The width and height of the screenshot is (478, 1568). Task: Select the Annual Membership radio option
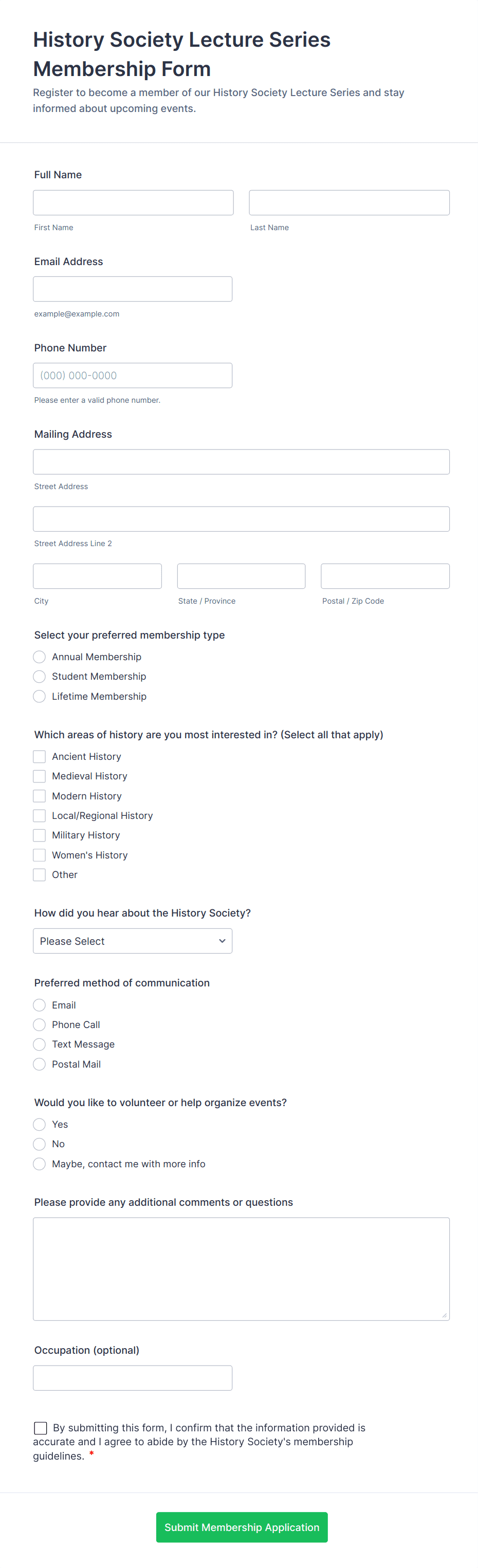[40, 657]
